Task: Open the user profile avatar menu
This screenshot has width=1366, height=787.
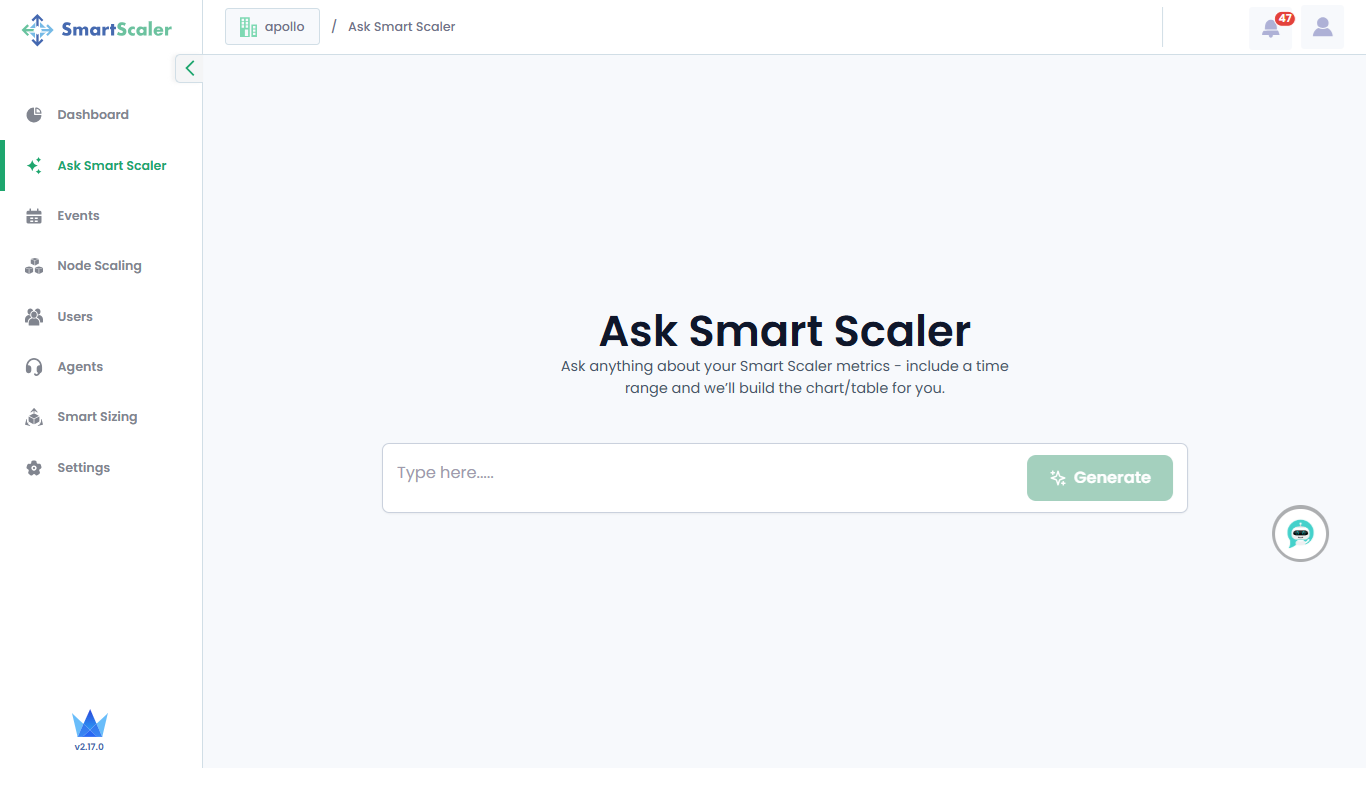Action: [x=1322, y=28]
